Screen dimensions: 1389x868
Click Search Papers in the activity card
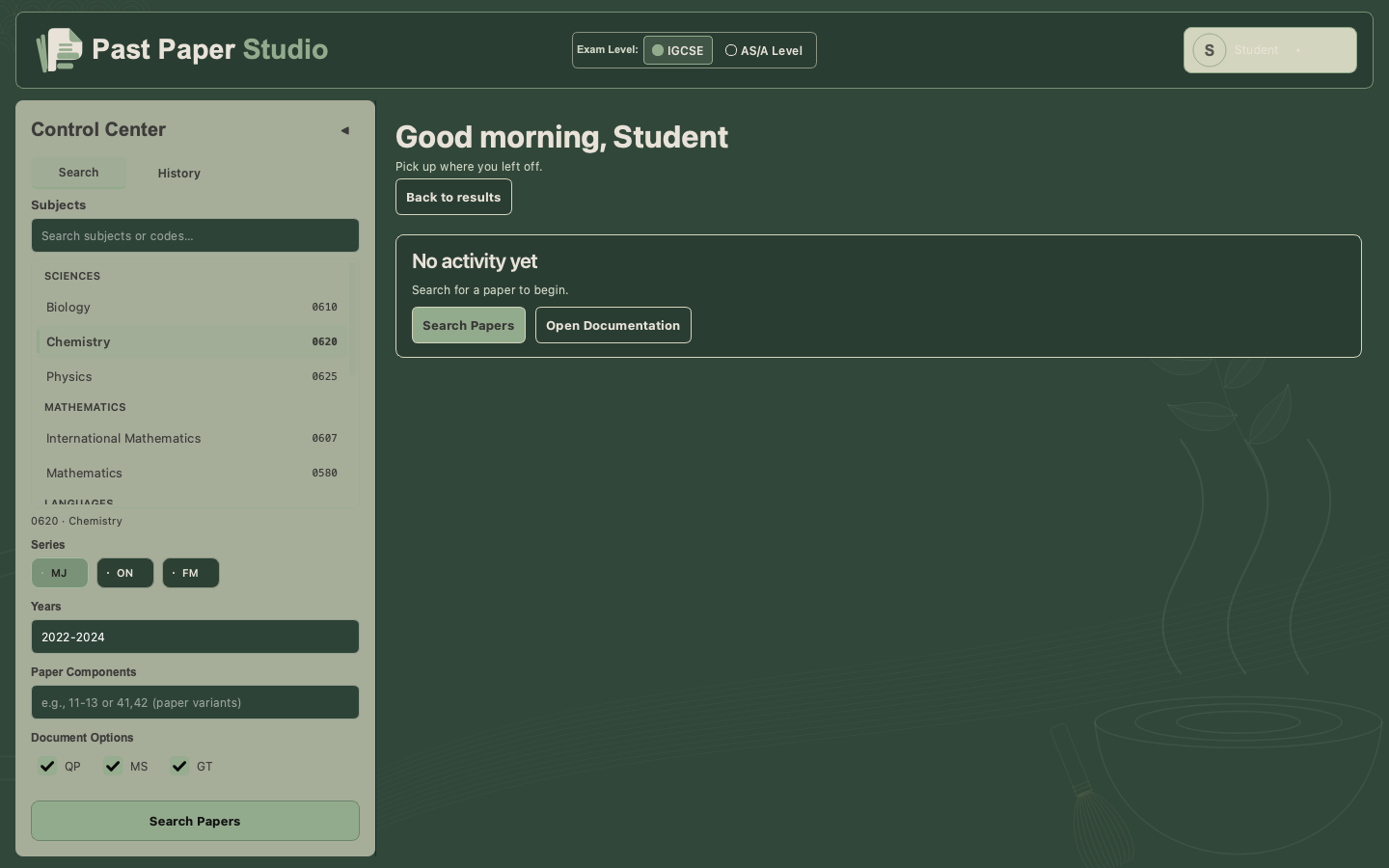click(x=469, y=325)
